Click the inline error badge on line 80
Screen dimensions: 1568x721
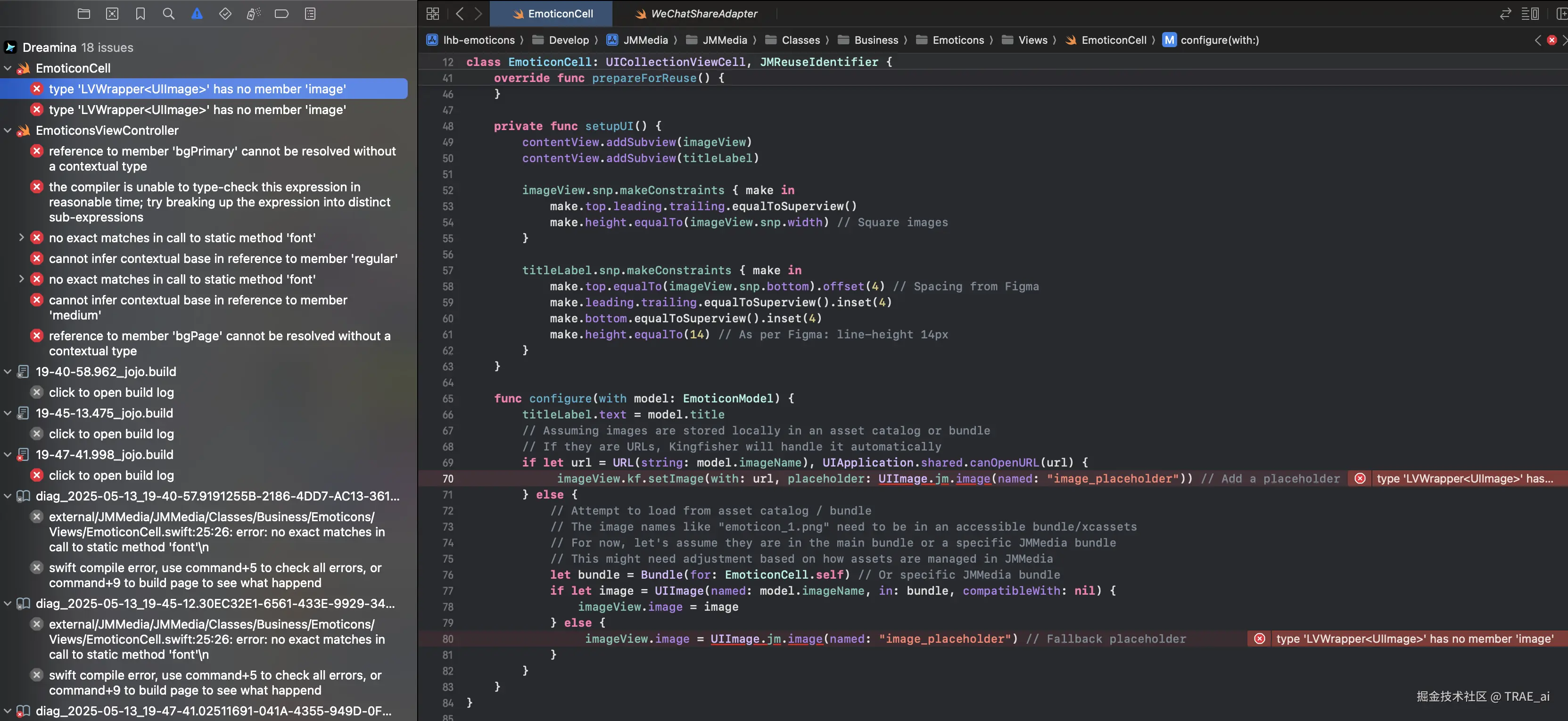coord(1259,638)
